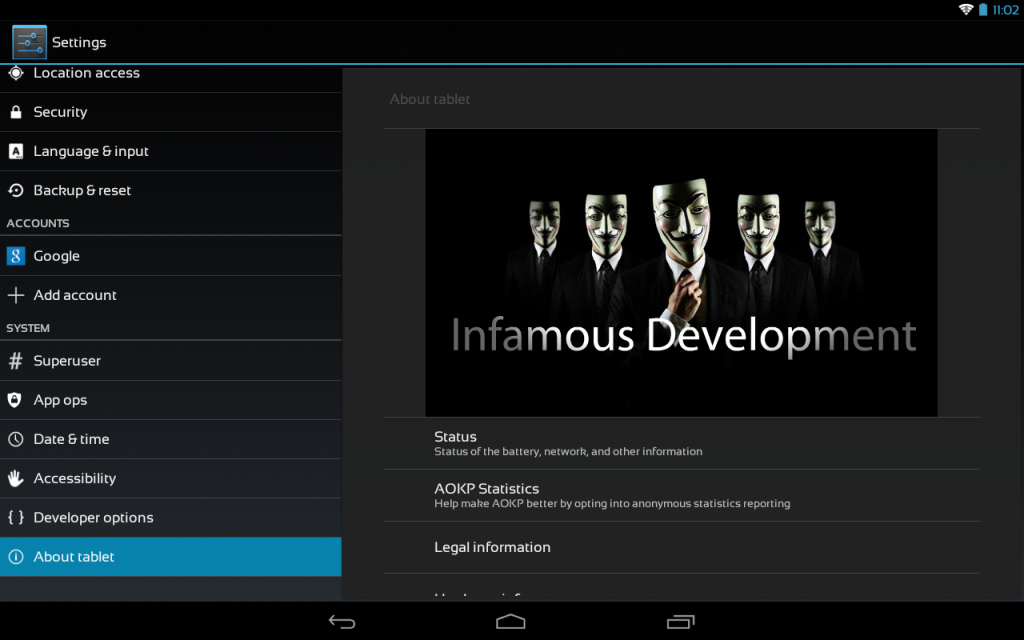The width and height of the screenshot is (1024, 640).
Task: Click the Location access target icon
Action: 16,73
